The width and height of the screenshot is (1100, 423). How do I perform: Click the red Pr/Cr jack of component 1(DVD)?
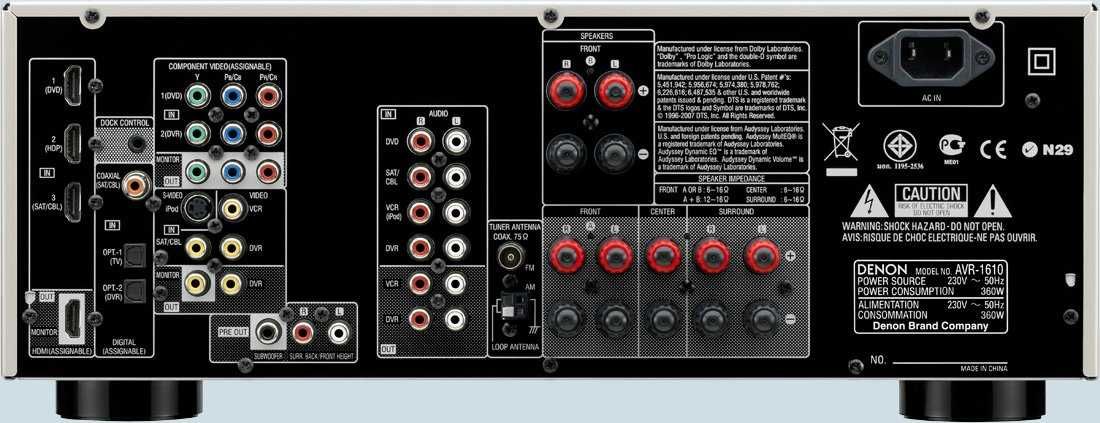268,94
